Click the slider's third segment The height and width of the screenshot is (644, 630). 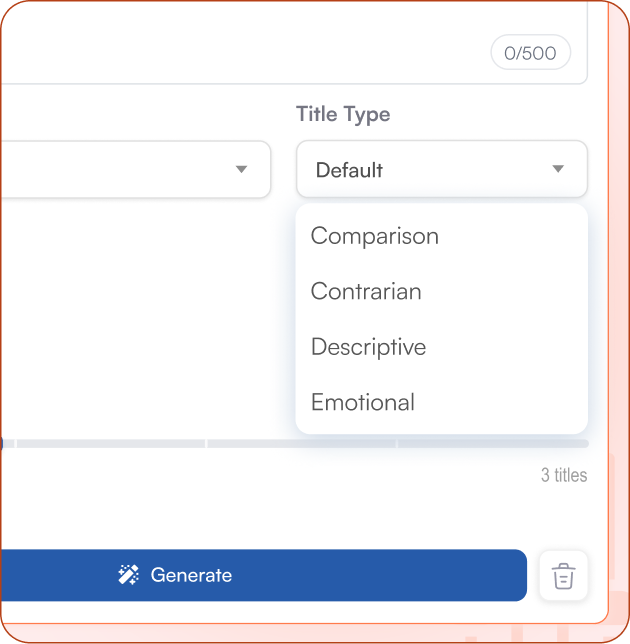301,443
